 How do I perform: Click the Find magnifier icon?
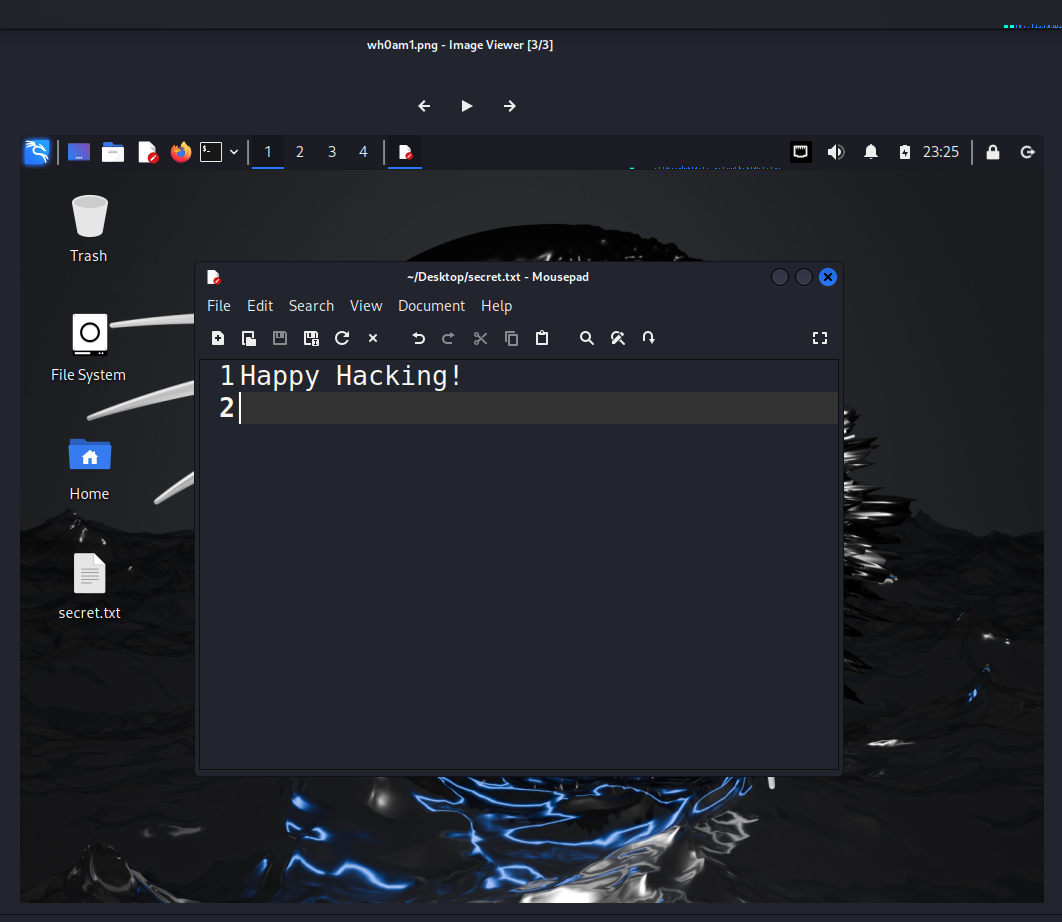point(587,338)
